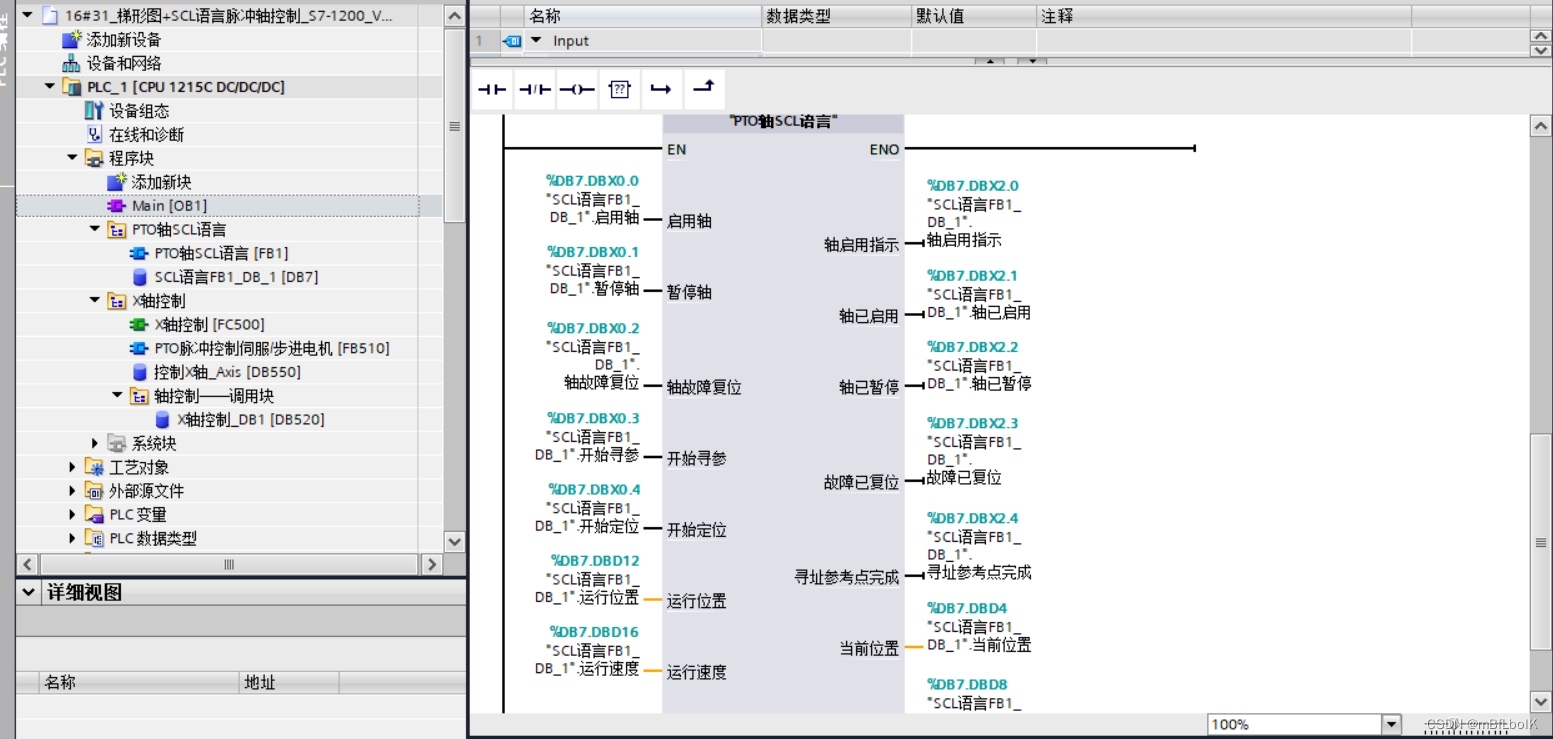Select the open branch ladder icon
Viewport: 1553px width, 739px height.
(x=662, y=89)
